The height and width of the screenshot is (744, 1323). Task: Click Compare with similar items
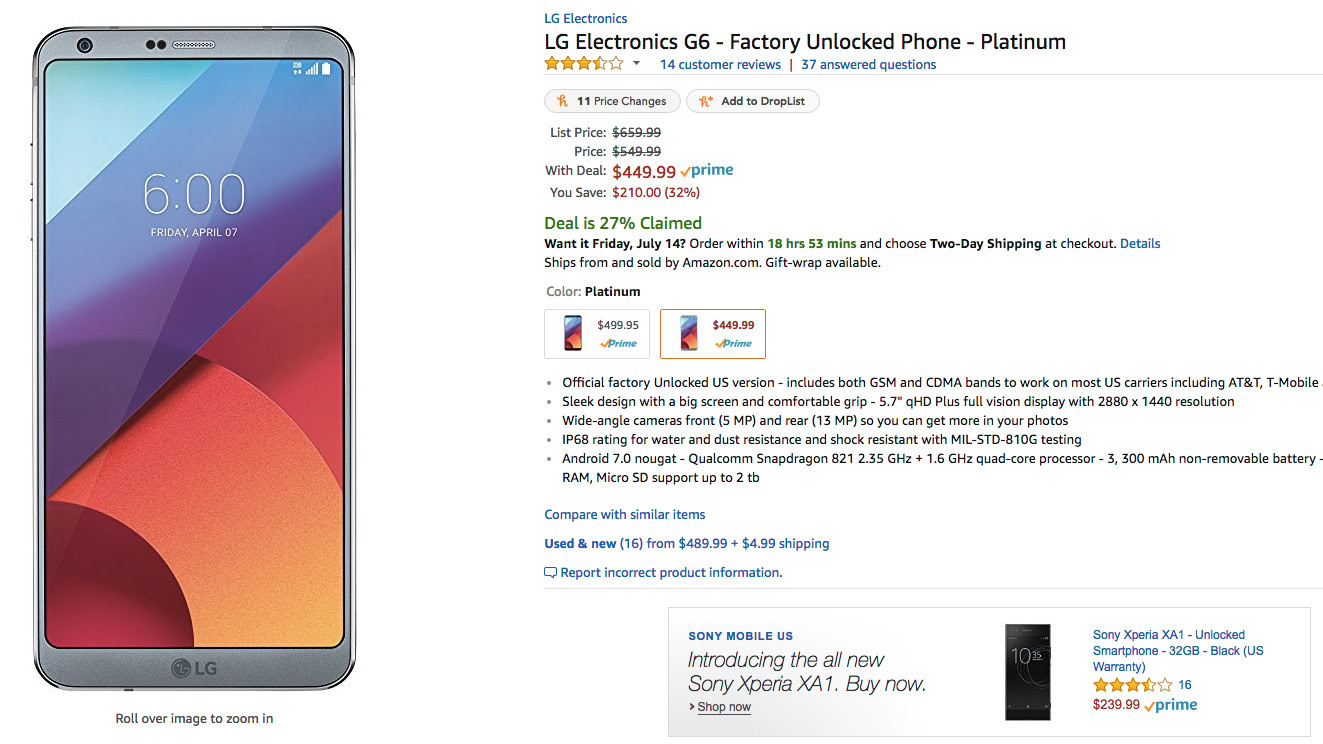click(624, 514)
